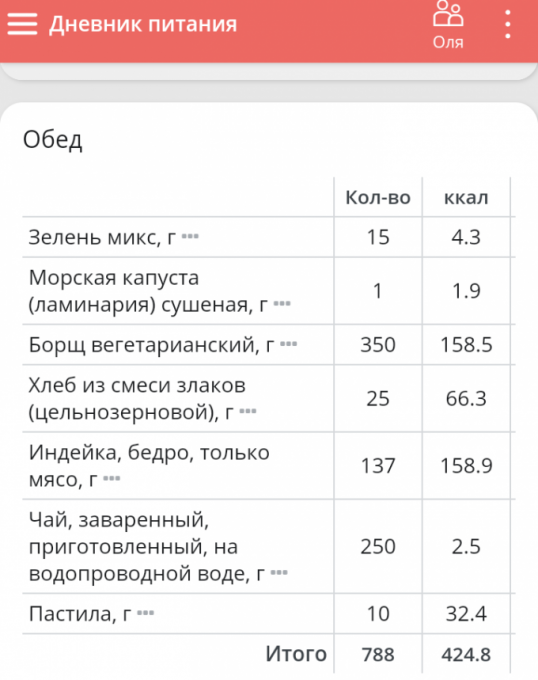
Task: Open options dots for Индейка, бедро
Action: point(111,479)
